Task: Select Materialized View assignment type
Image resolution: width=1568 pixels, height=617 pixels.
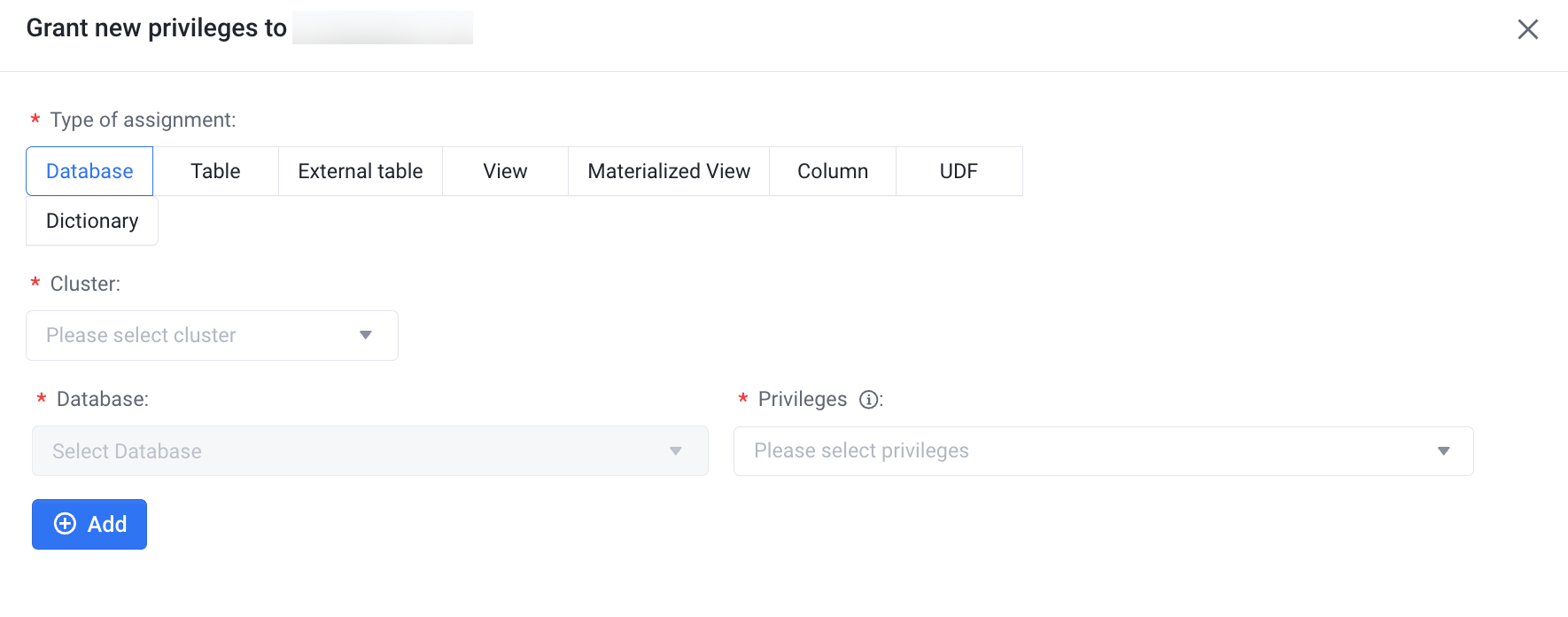Action: pos(669,171)
